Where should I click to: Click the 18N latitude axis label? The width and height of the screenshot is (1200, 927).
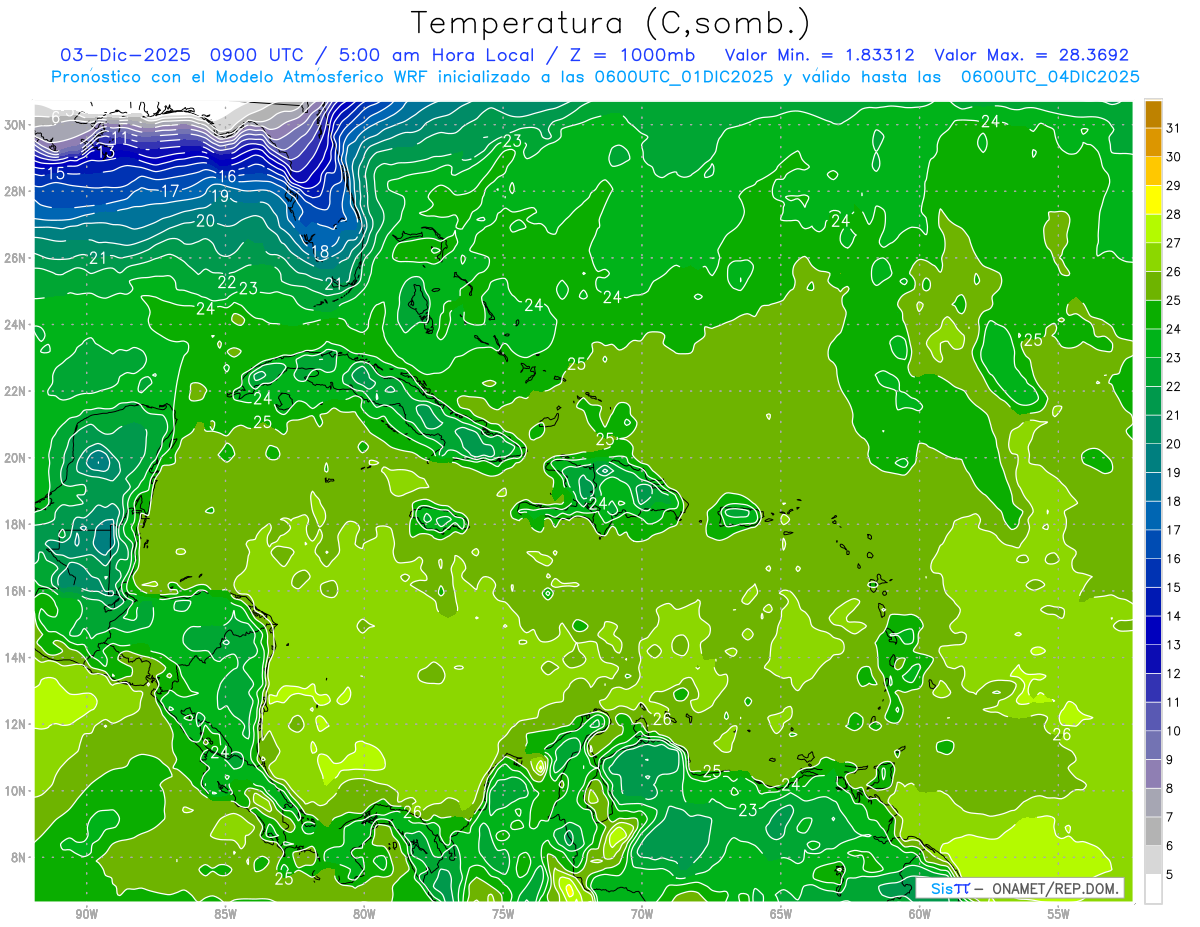(x=16, y=524)
